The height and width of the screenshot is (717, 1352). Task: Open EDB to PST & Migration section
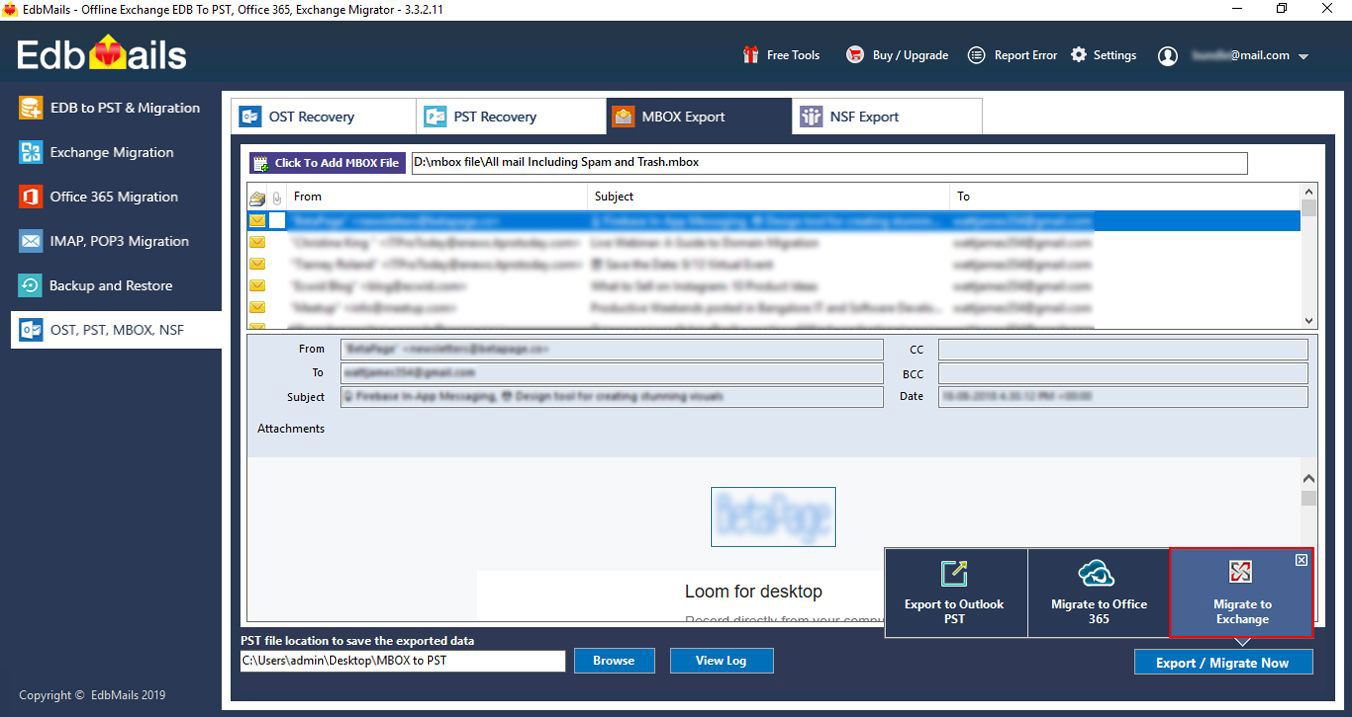[x=110, y=108]
